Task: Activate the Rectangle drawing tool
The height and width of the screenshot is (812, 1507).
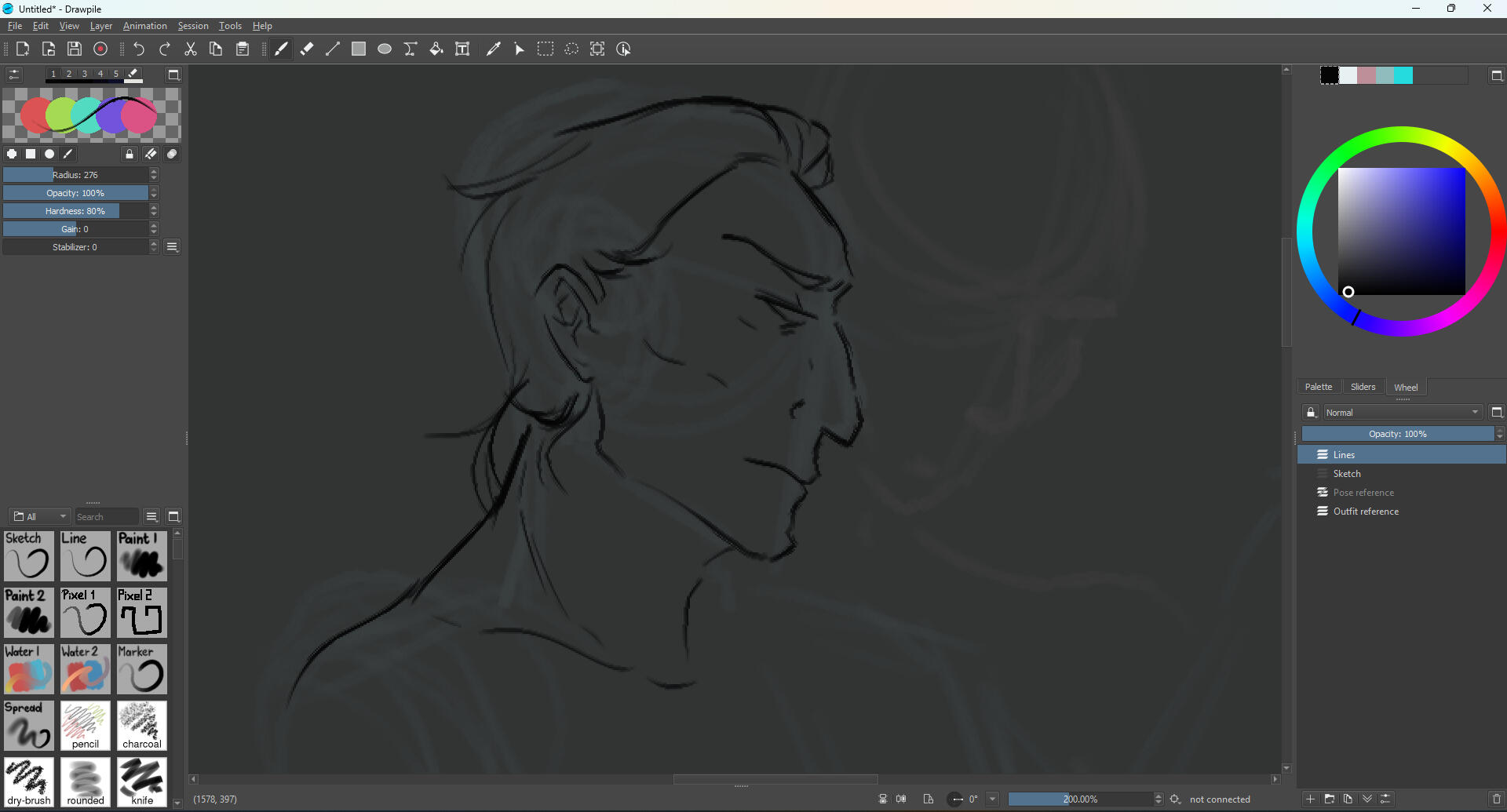Action: 359,49
